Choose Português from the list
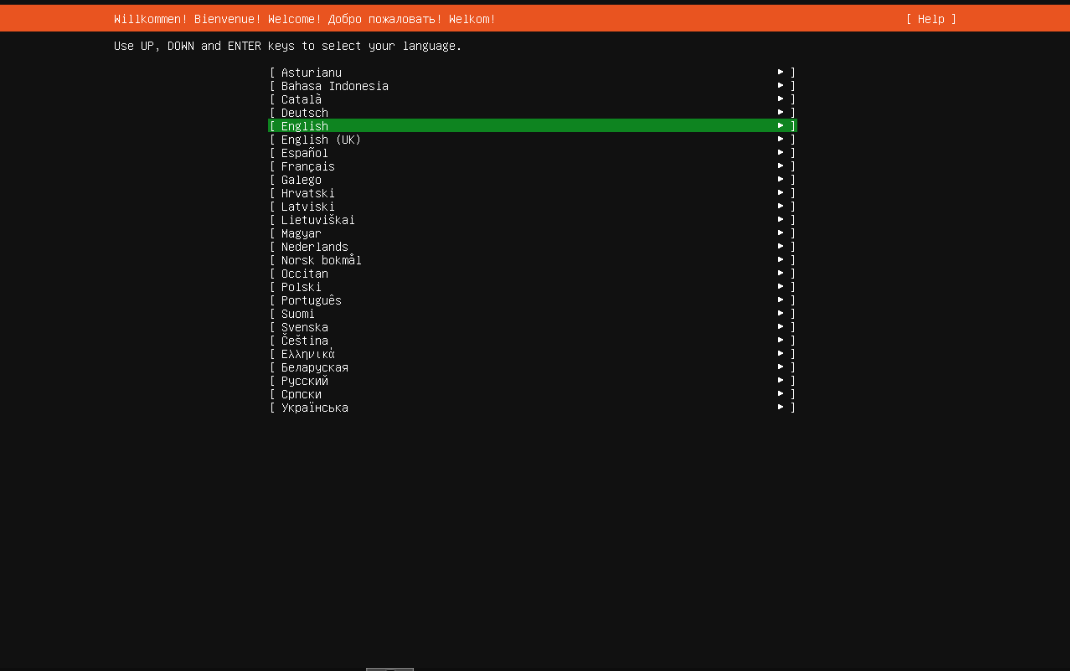 click(x=310, y=299)
